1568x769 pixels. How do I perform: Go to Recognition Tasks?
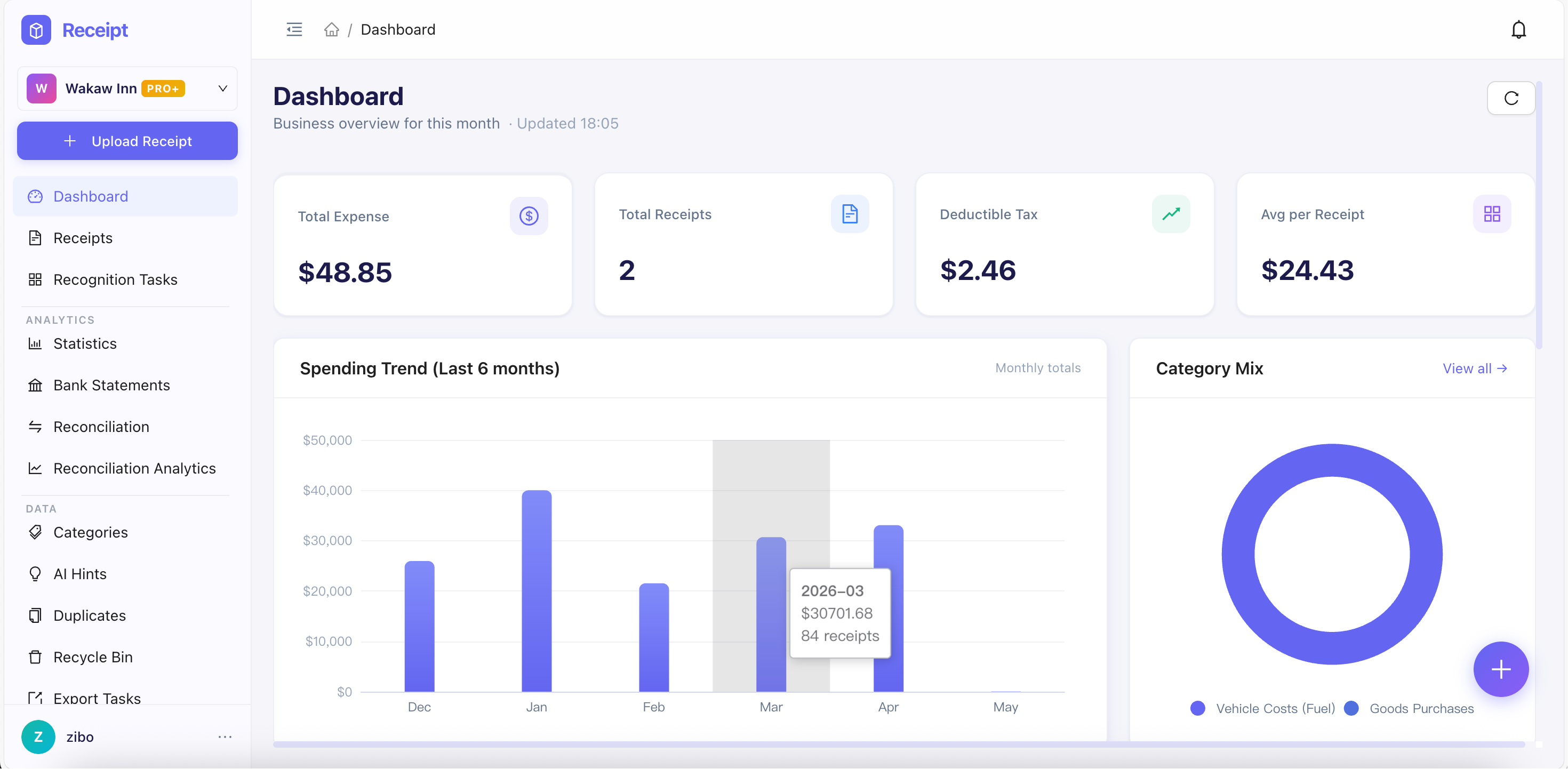click(125, 279)
